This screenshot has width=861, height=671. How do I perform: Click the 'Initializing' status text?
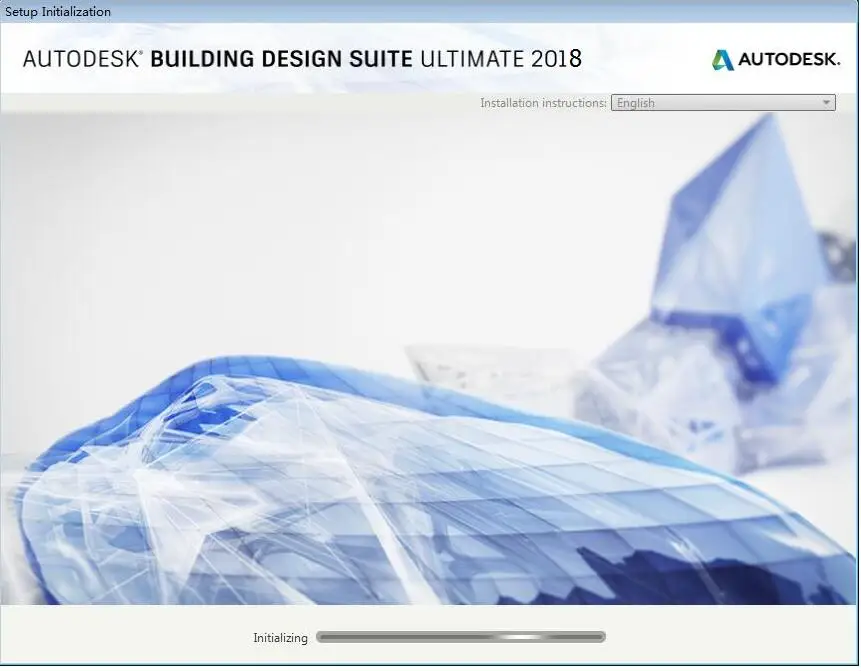coord(280,638)
